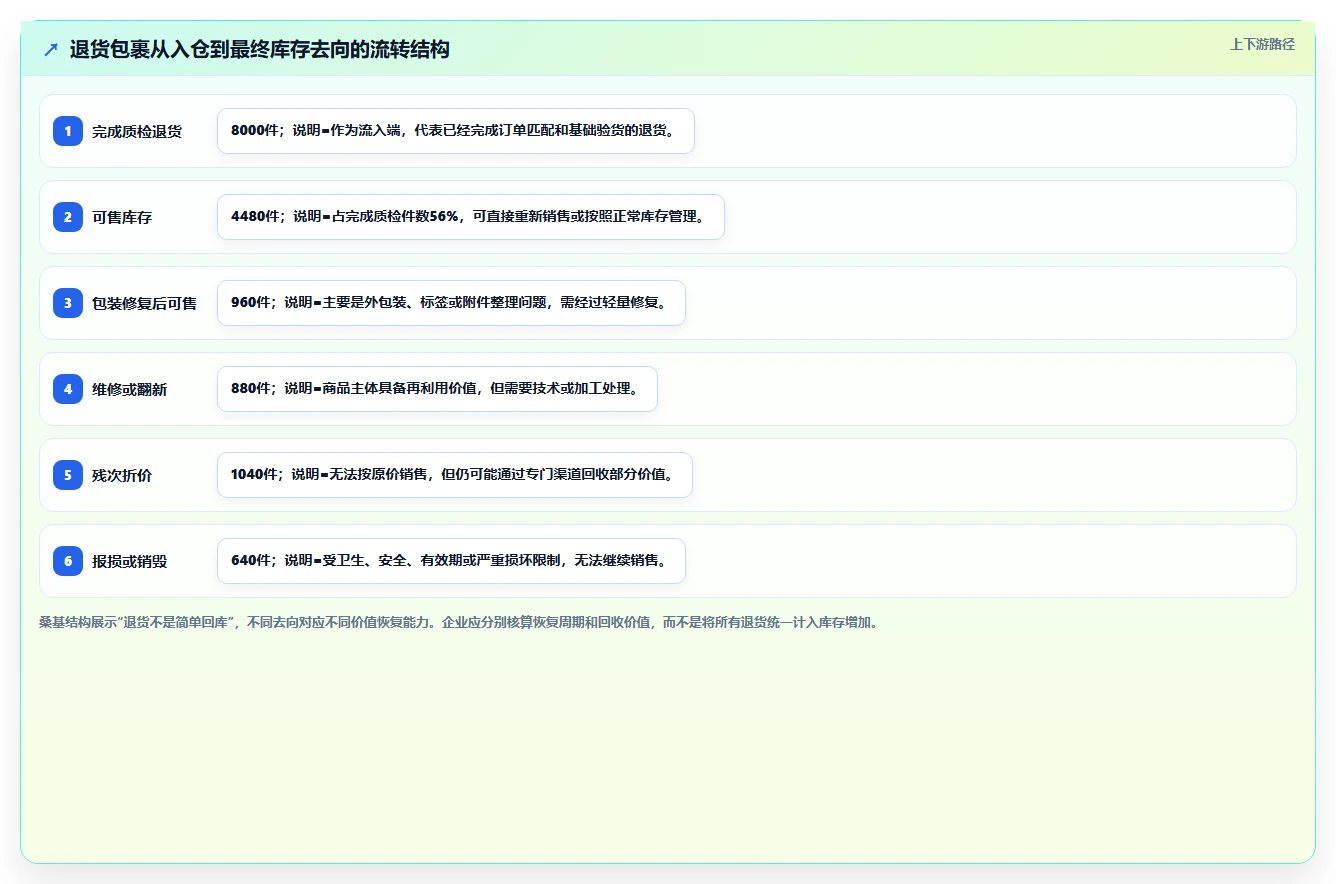Screen dimensions: 1336x884
Task: Click the 960件 description box
Action: (451, 303)
